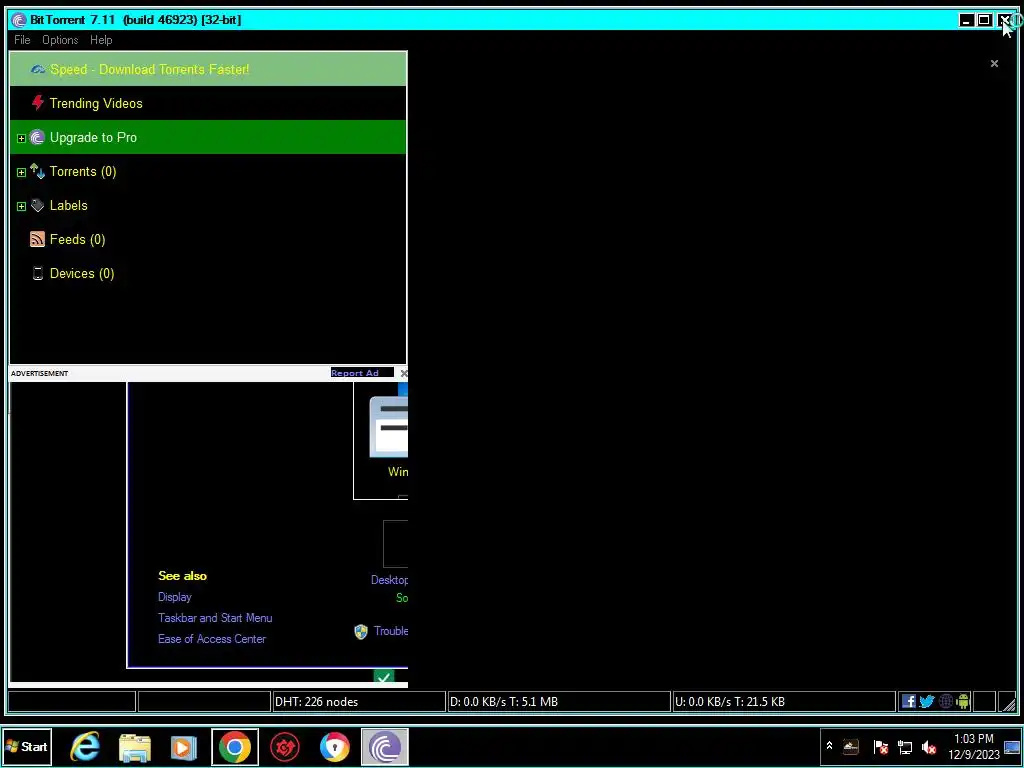1024x768 pixels.
Task: Open the Speed - Download Torrents Faster item
Action: (x=208, y=69)
